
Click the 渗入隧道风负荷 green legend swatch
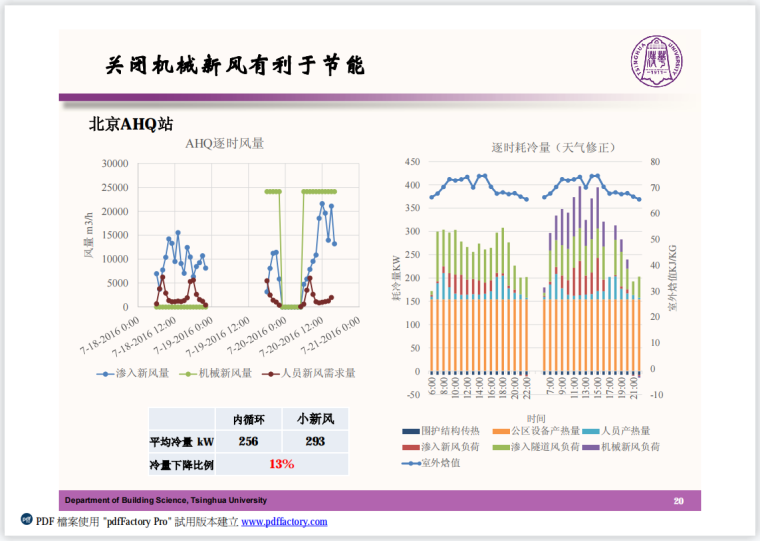point(501,447)
